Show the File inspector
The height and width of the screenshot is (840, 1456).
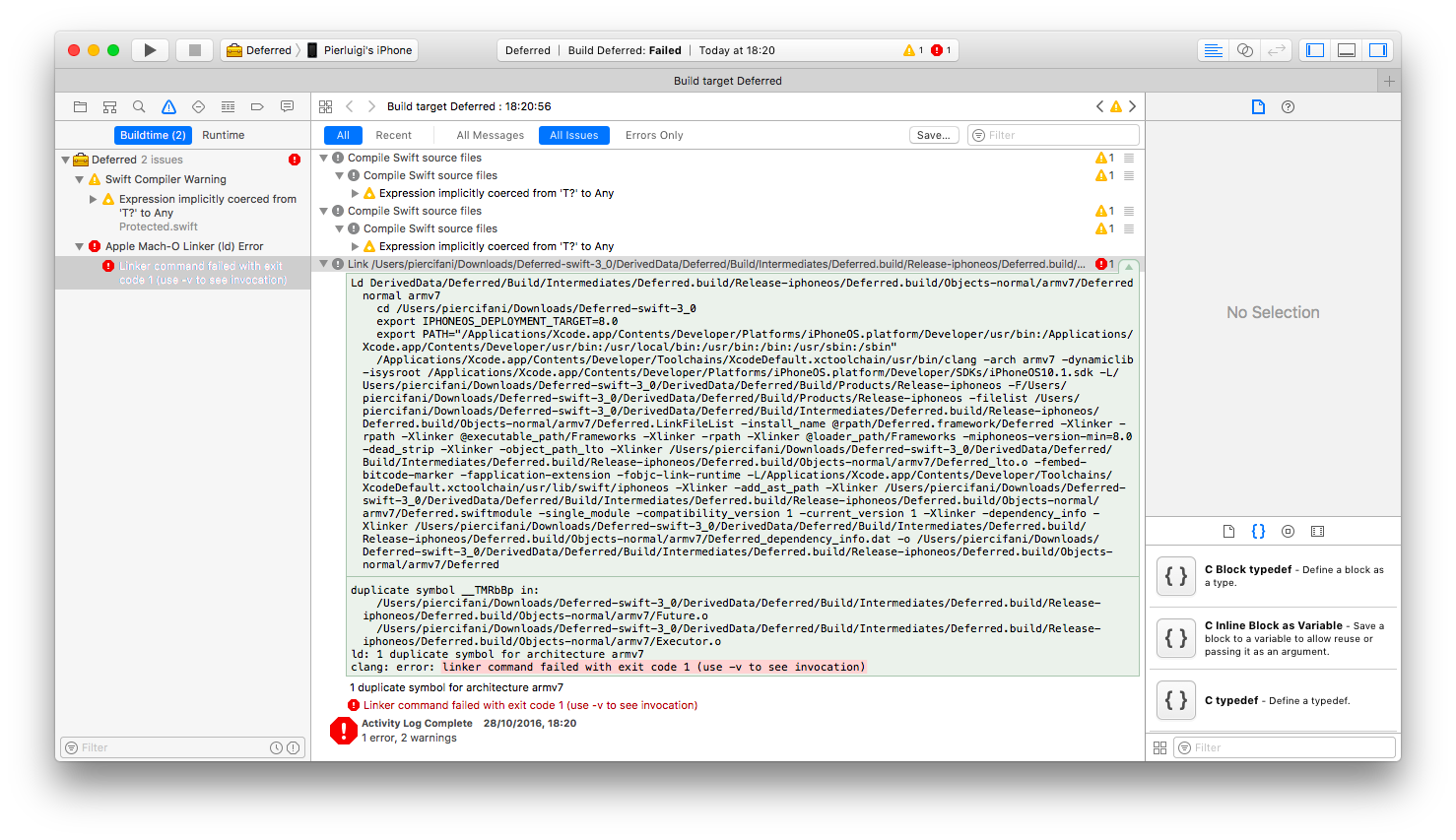[1258, 106]
